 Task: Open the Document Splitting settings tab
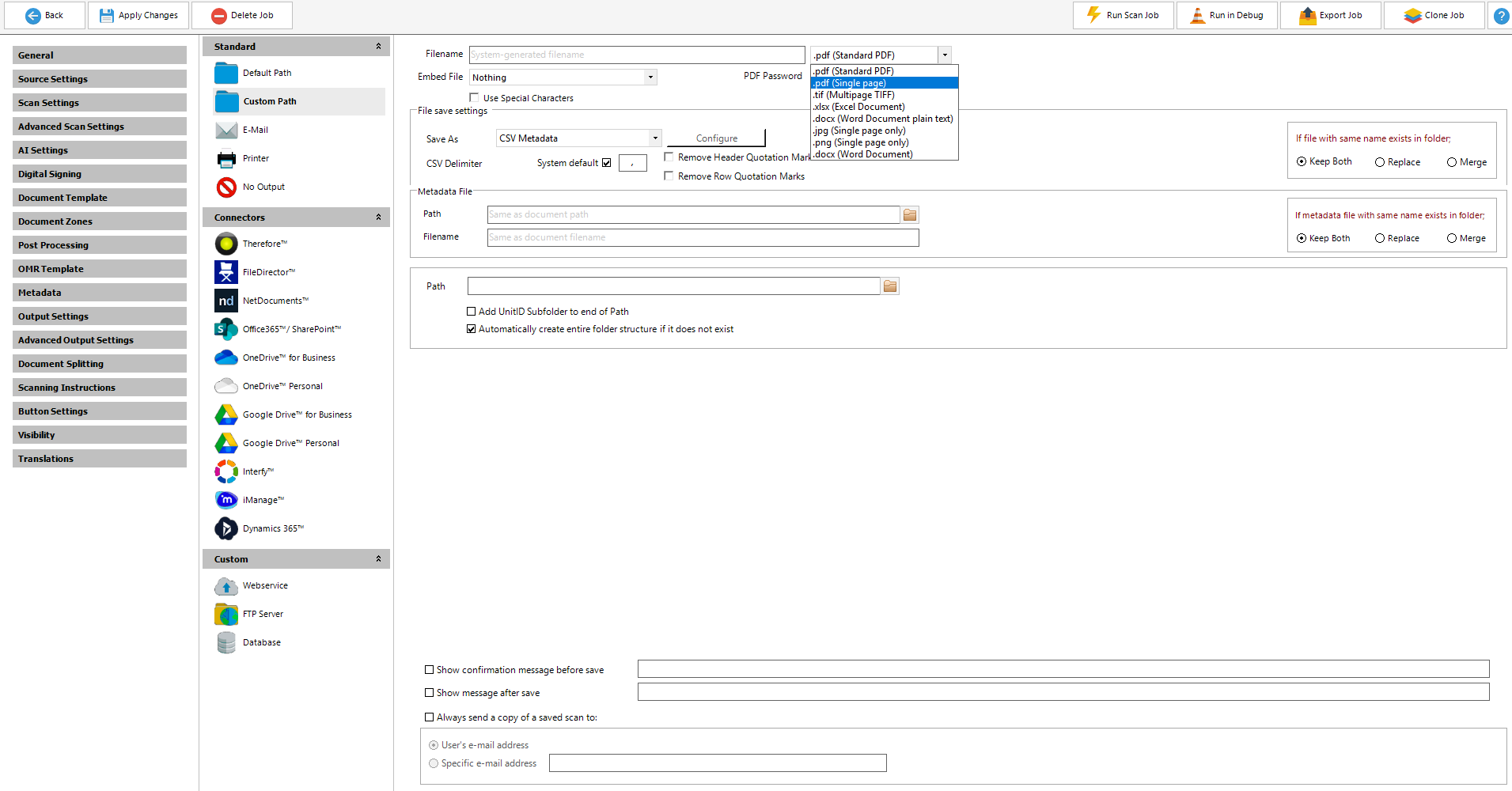100,364
